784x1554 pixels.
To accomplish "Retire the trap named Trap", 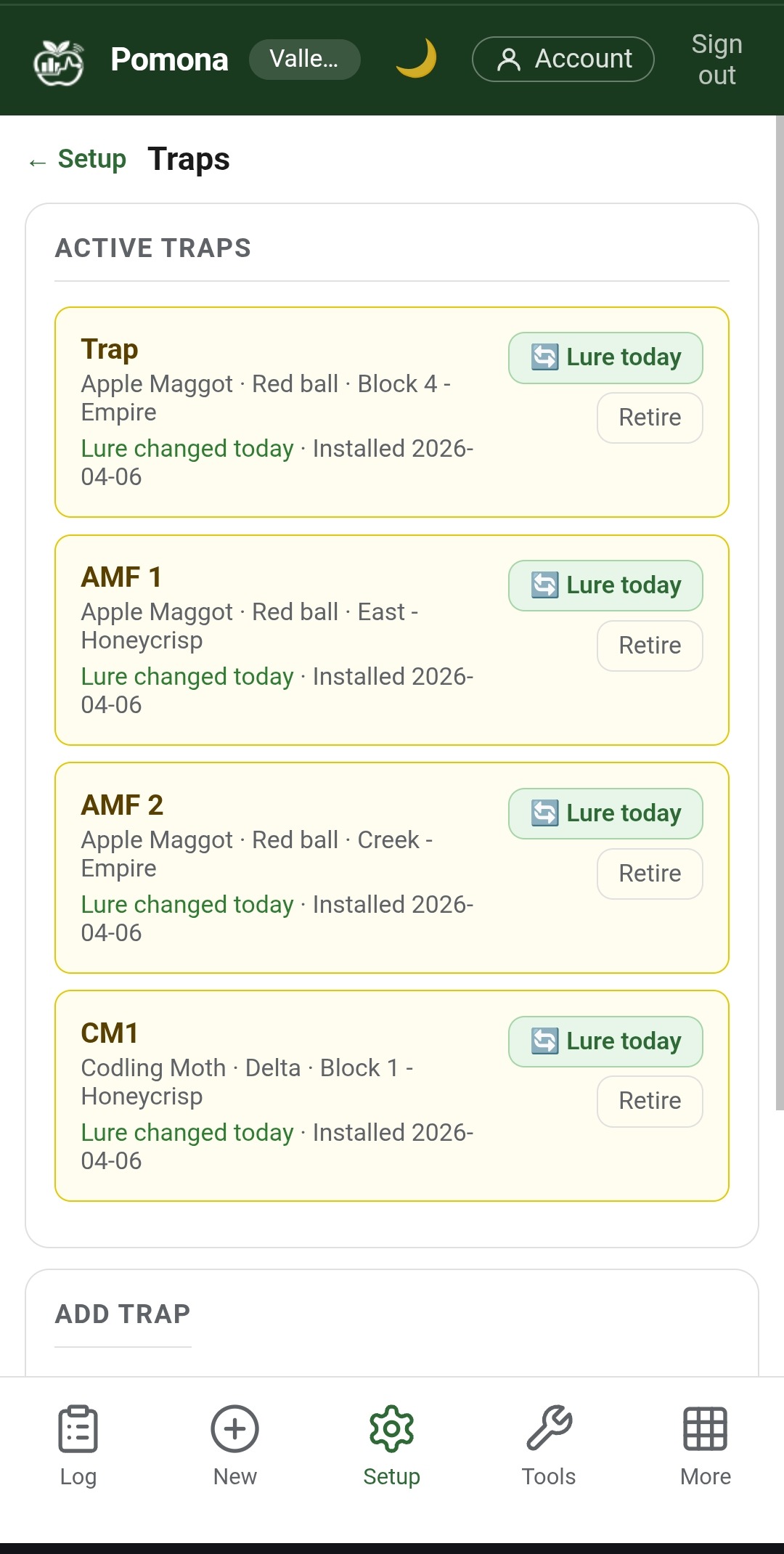I will [649, 418].
